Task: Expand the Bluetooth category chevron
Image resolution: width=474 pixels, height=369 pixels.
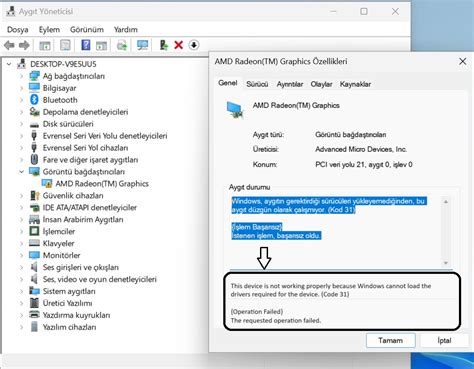Action: coord(21,100)
